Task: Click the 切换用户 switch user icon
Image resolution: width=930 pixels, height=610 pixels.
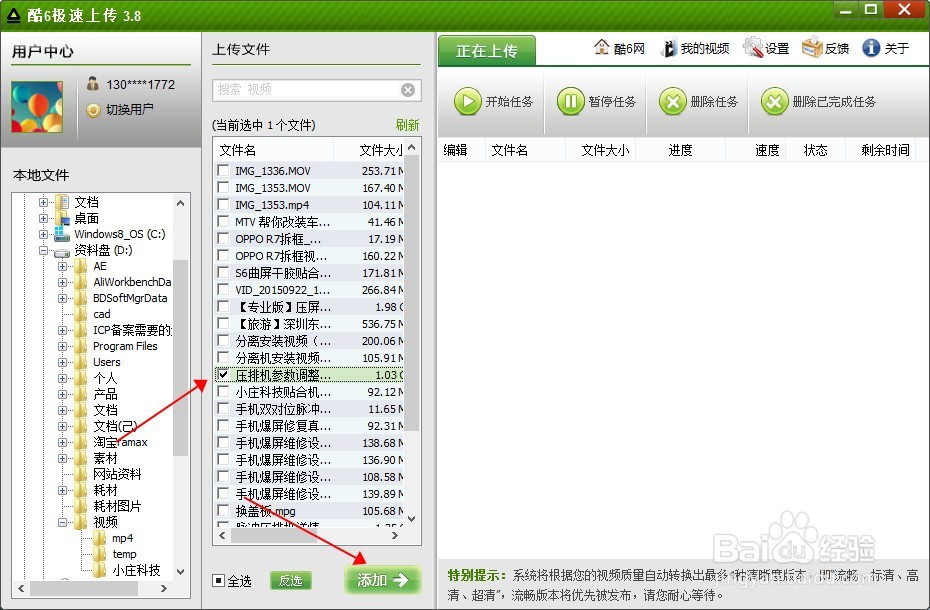Action: pyautogui.click(x=93, y=110)
